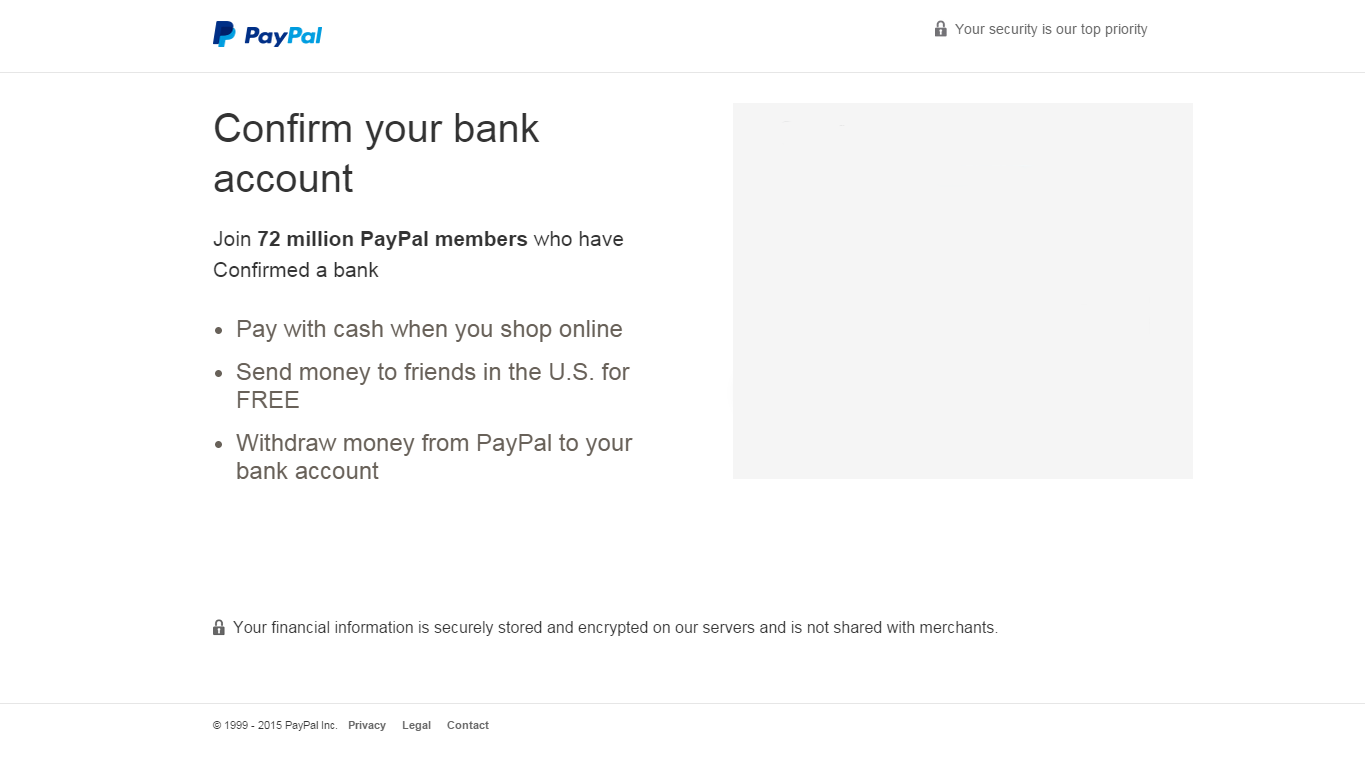
Task: Click the bullet dot beside Withdraw money
Action: [219, 445]
